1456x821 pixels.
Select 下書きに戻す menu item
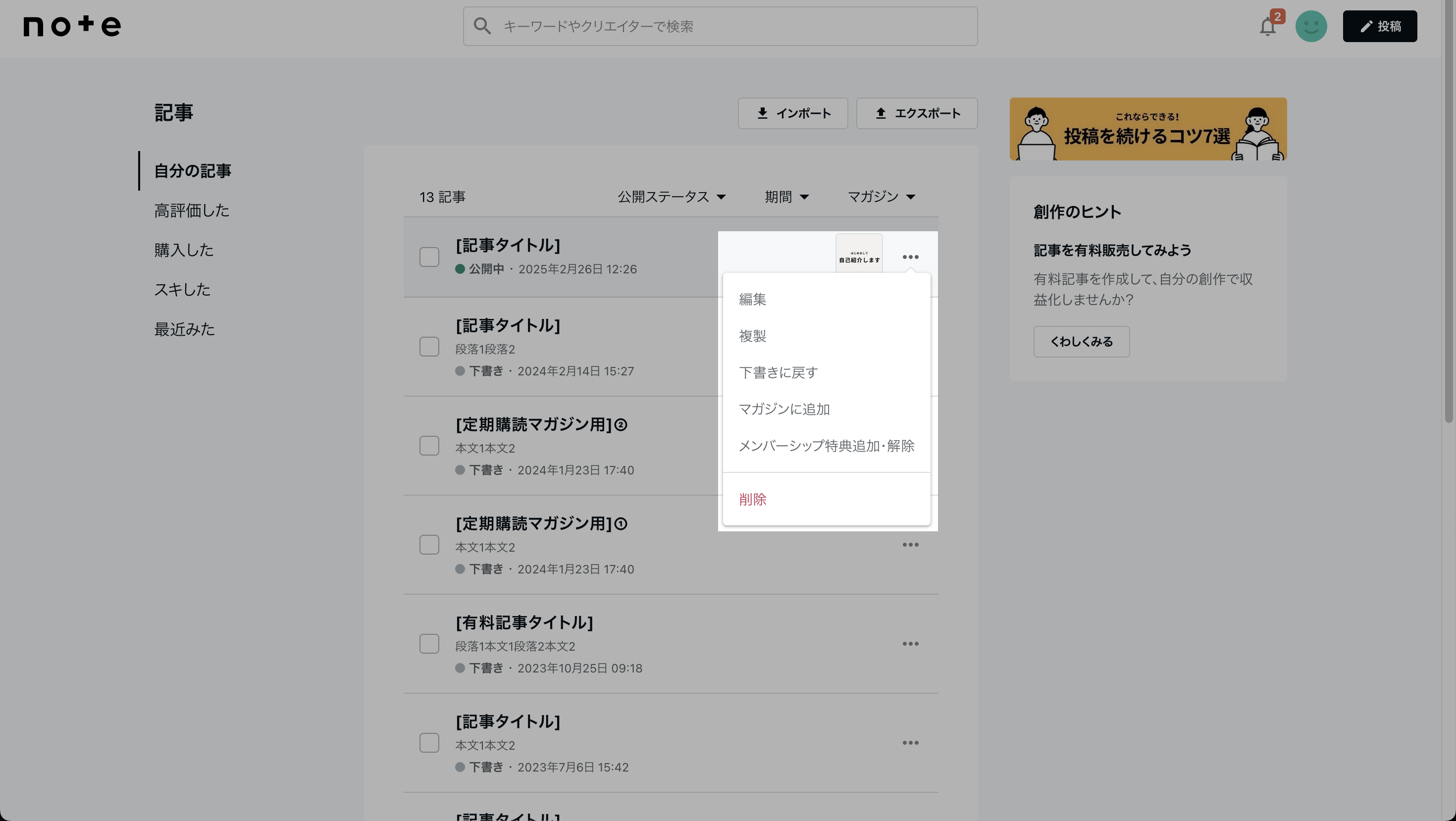pyautogui.click(x=827, y=372)
